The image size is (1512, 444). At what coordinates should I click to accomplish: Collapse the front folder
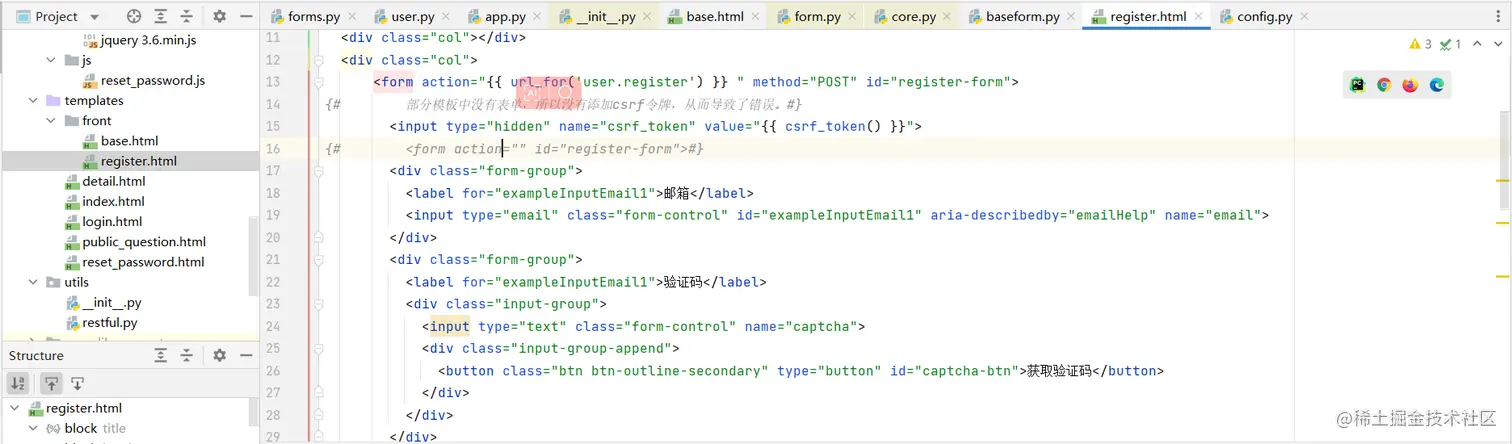51,121
